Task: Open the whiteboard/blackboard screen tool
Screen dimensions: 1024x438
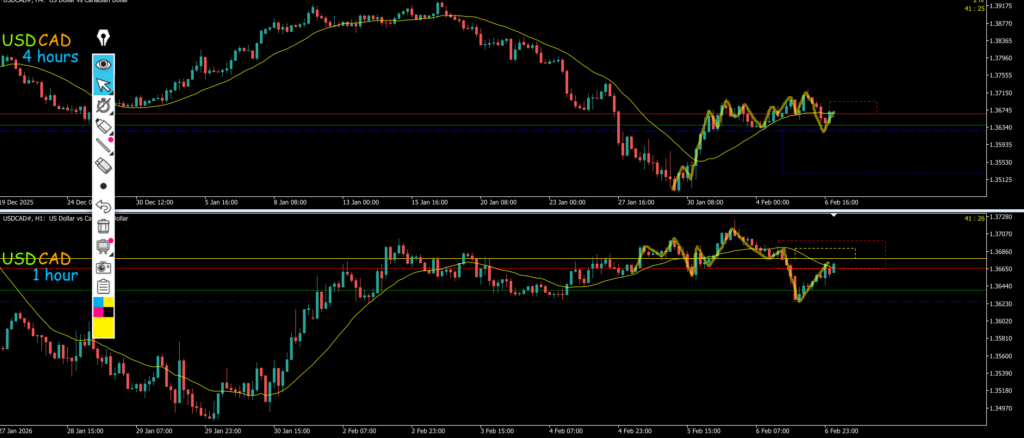Action: [103, 247]
